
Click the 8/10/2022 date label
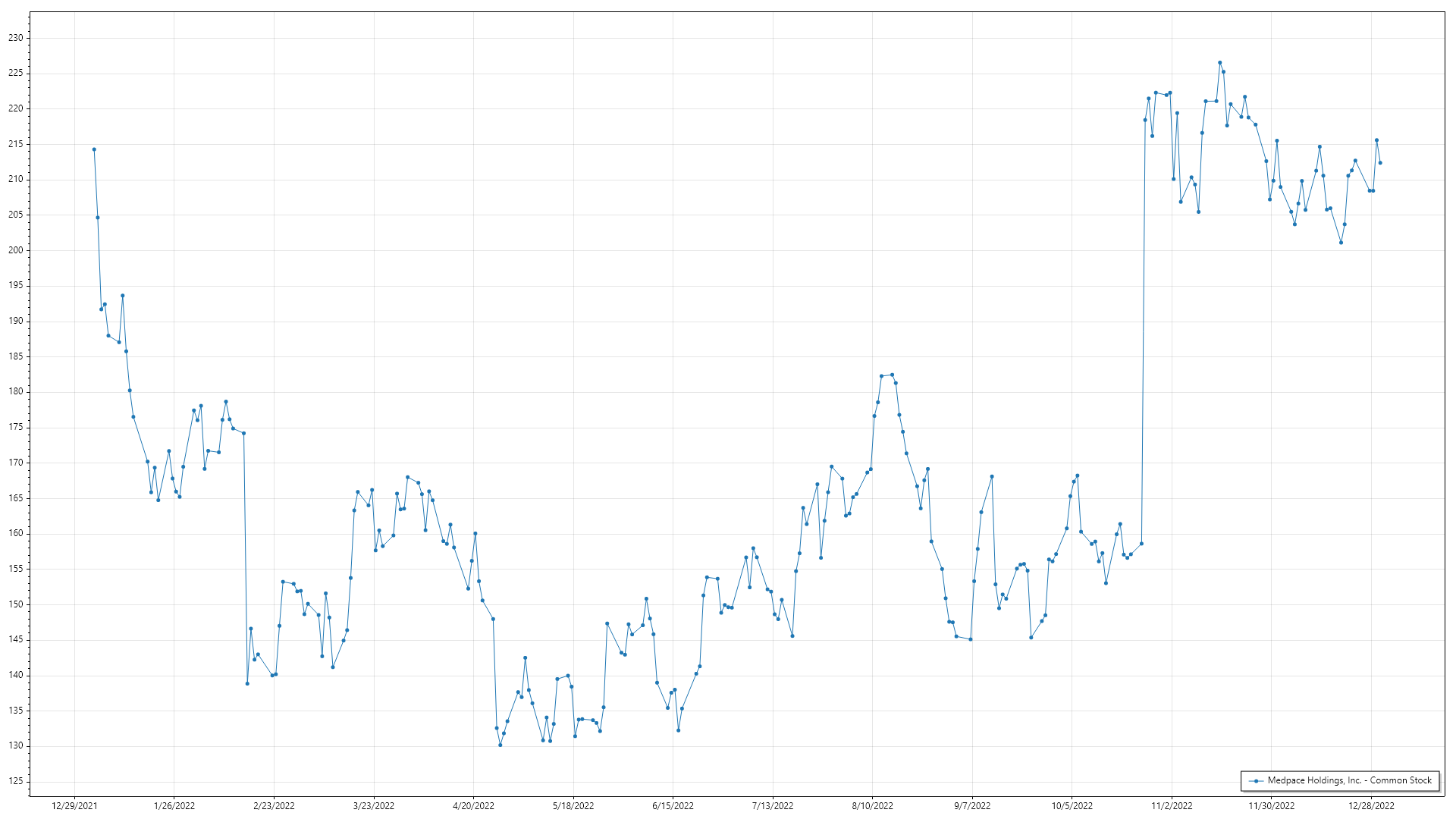pos(872,806)
